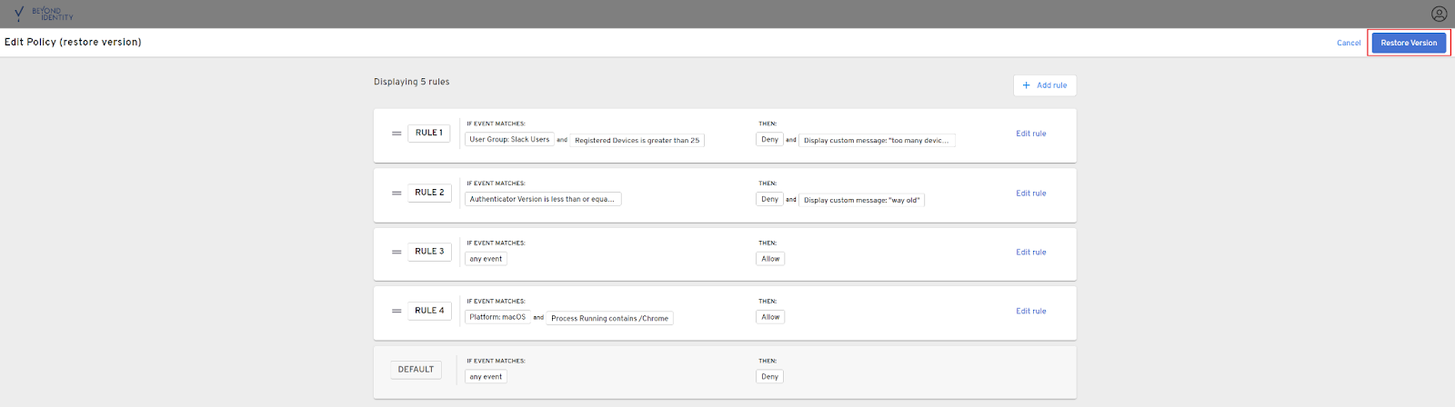Select the Platform: macOS condition
1455x407 pixels.
(x=496, y=317)
